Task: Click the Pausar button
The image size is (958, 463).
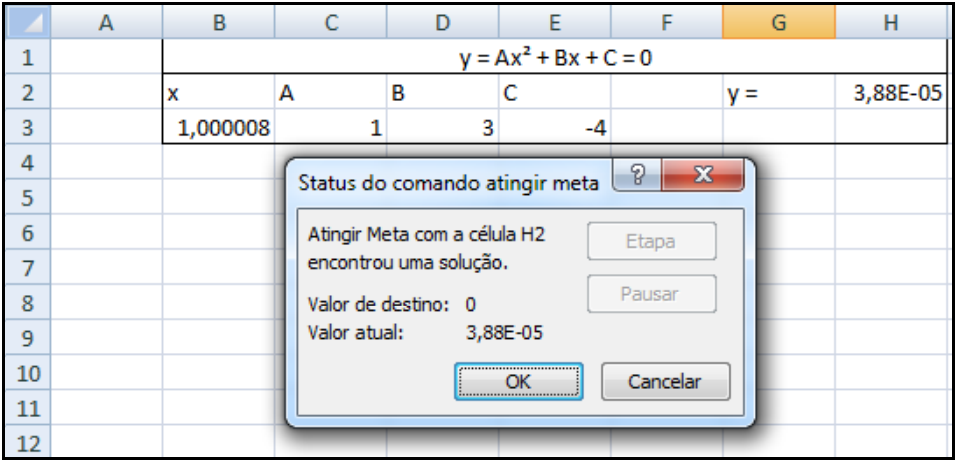Action: click(x=651, y=294)
